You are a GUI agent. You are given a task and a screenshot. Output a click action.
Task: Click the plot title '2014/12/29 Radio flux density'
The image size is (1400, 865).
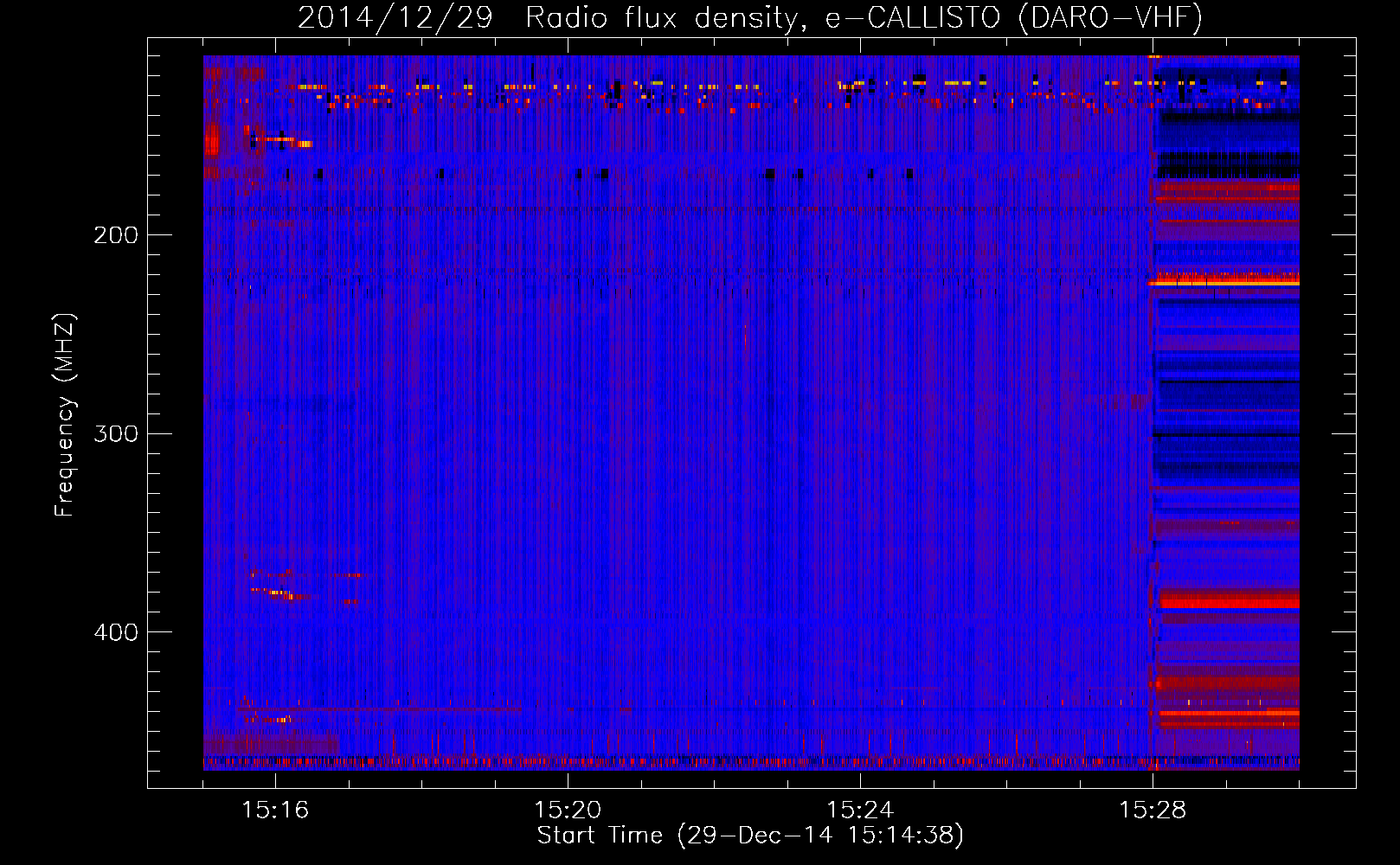click(750, 17)
